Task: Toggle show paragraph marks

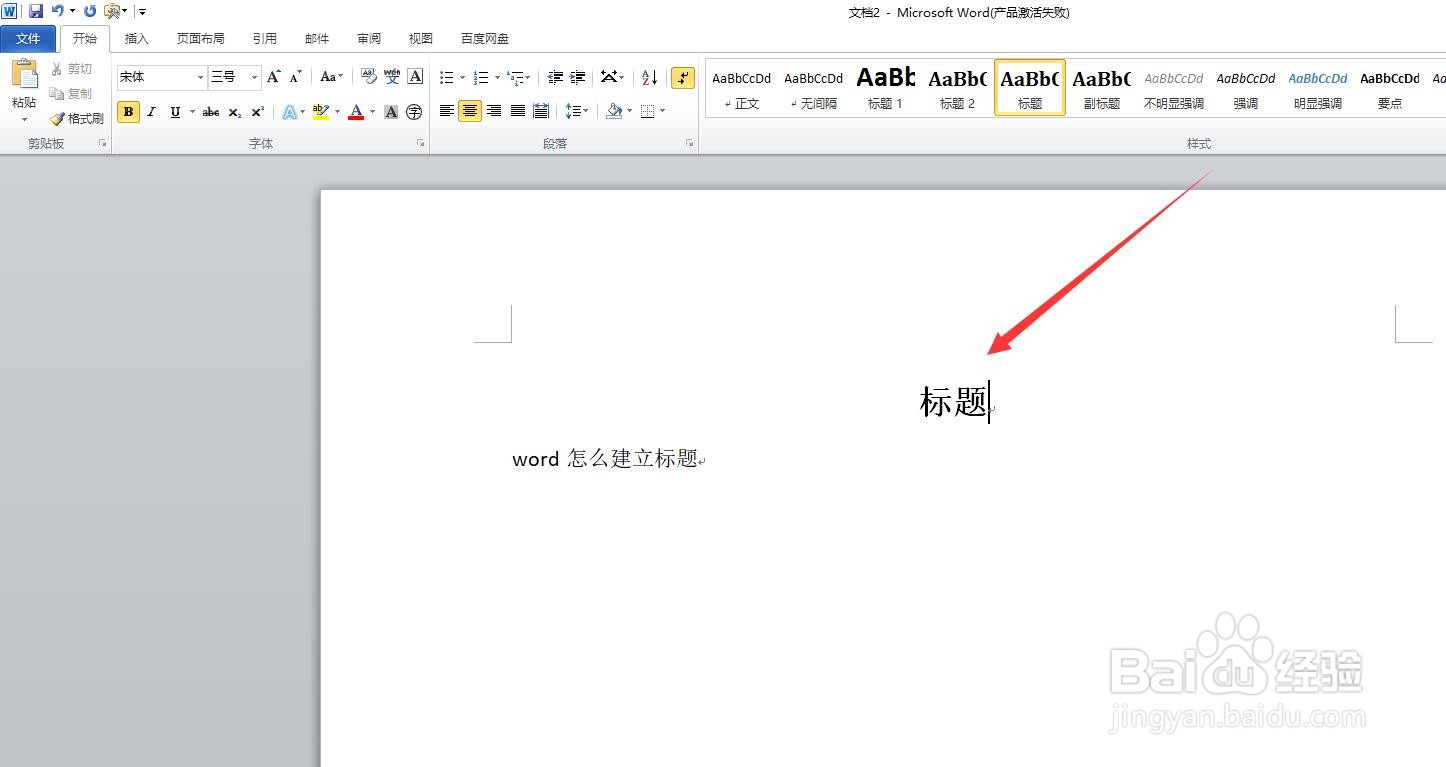Action: pyautogui.click(x=682, y=77)
